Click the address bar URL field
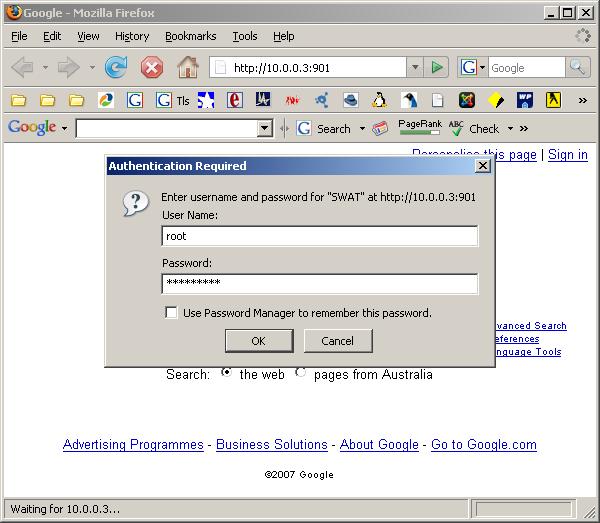 pyautogui.click(x=308, y=67)
